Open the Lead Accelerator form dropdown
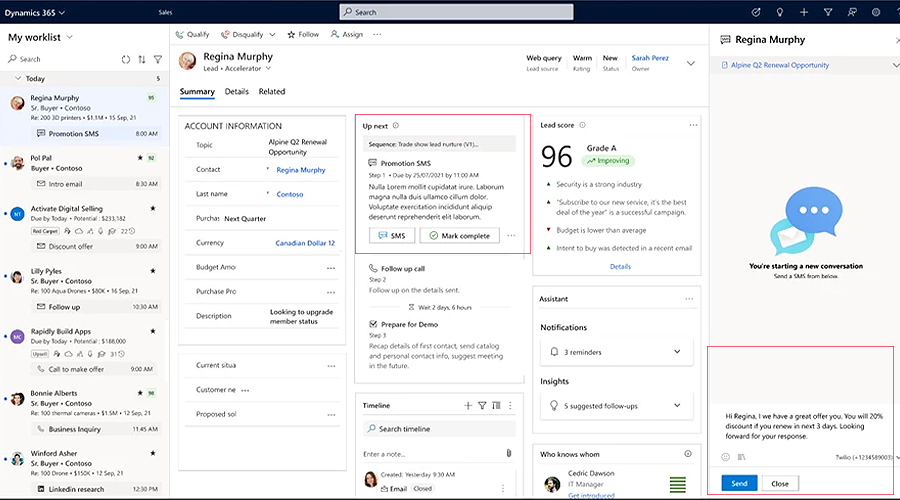This screenshot has height=500, width=900. 268,68
